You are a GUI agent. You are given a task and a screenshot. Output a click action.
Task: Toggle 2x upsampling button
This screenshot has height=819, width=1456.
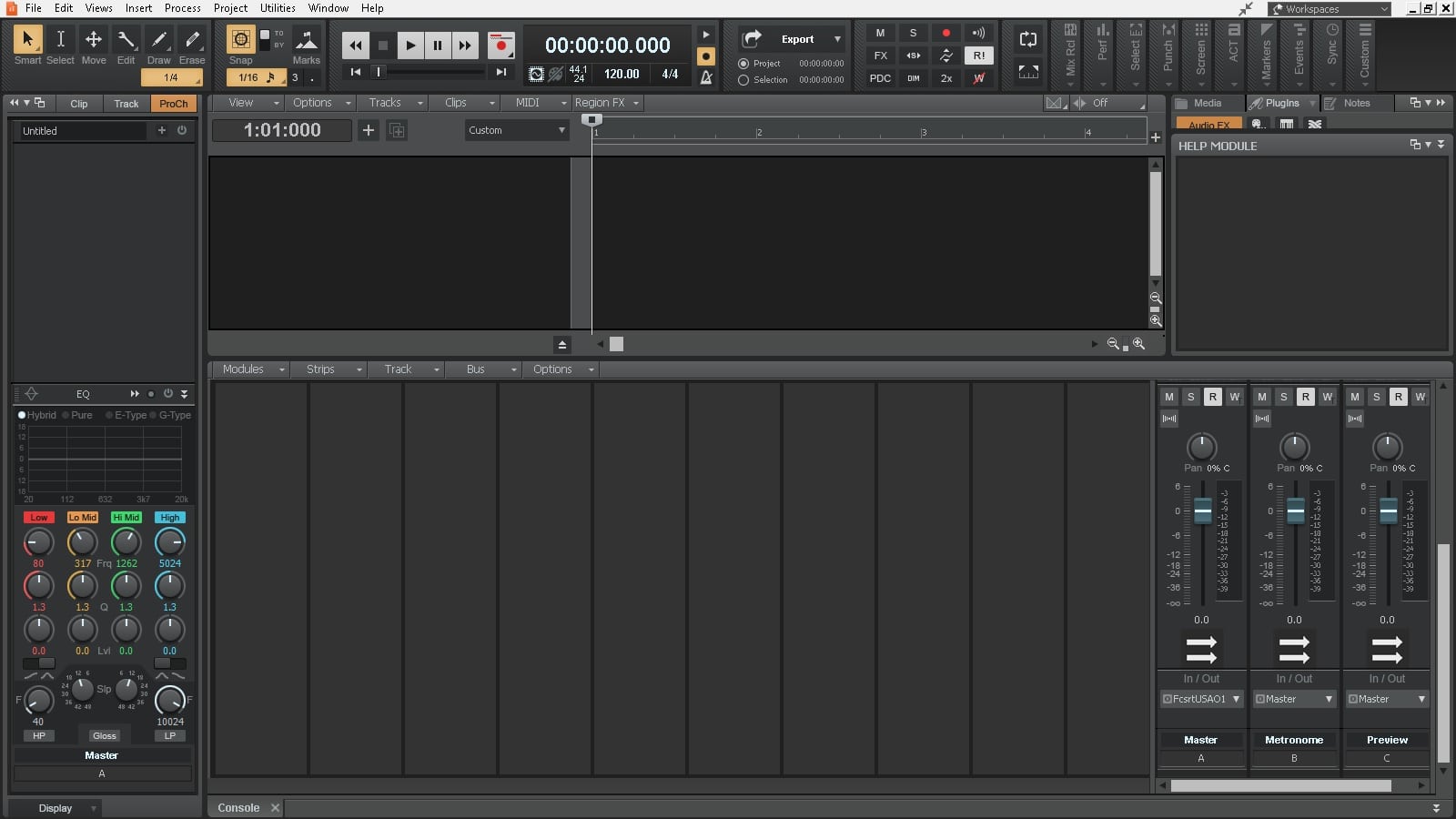point(946,78)
